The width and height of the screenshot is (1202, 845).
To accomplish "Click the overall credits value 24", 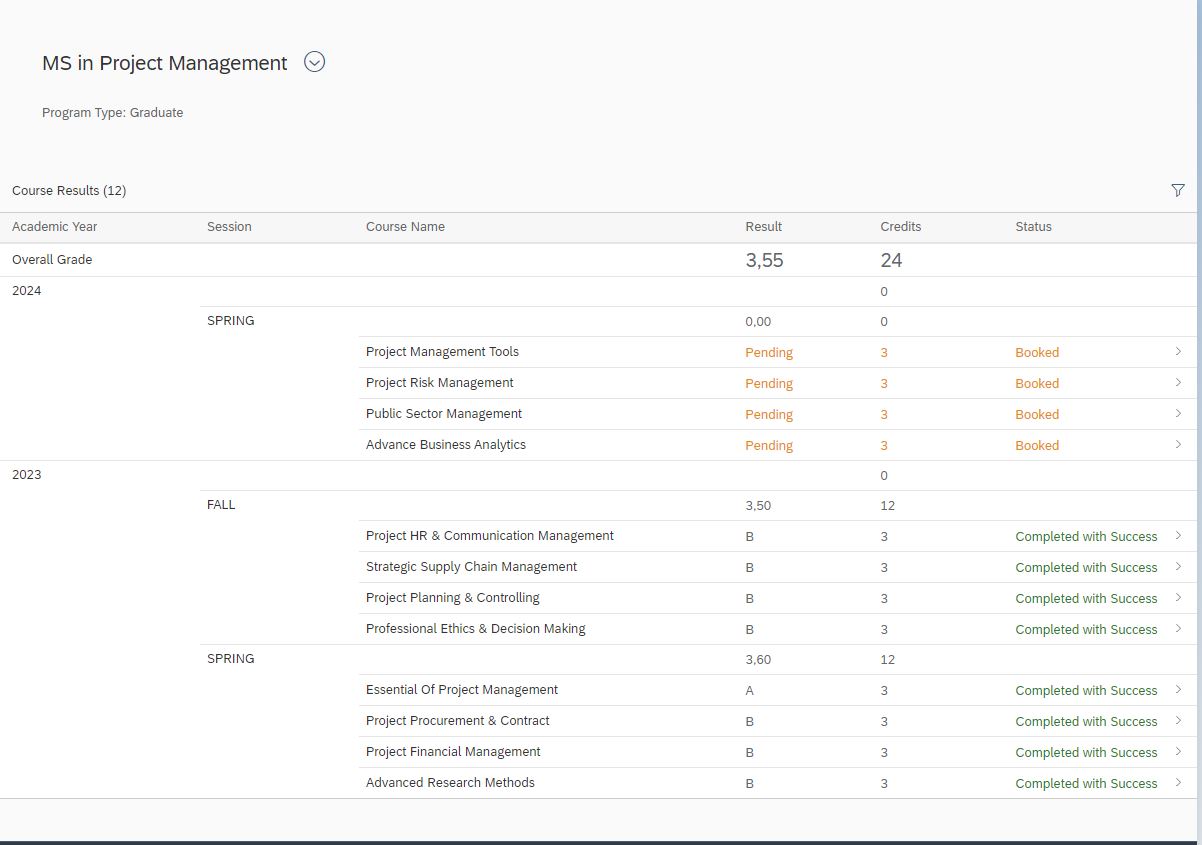I will point(891,260).
